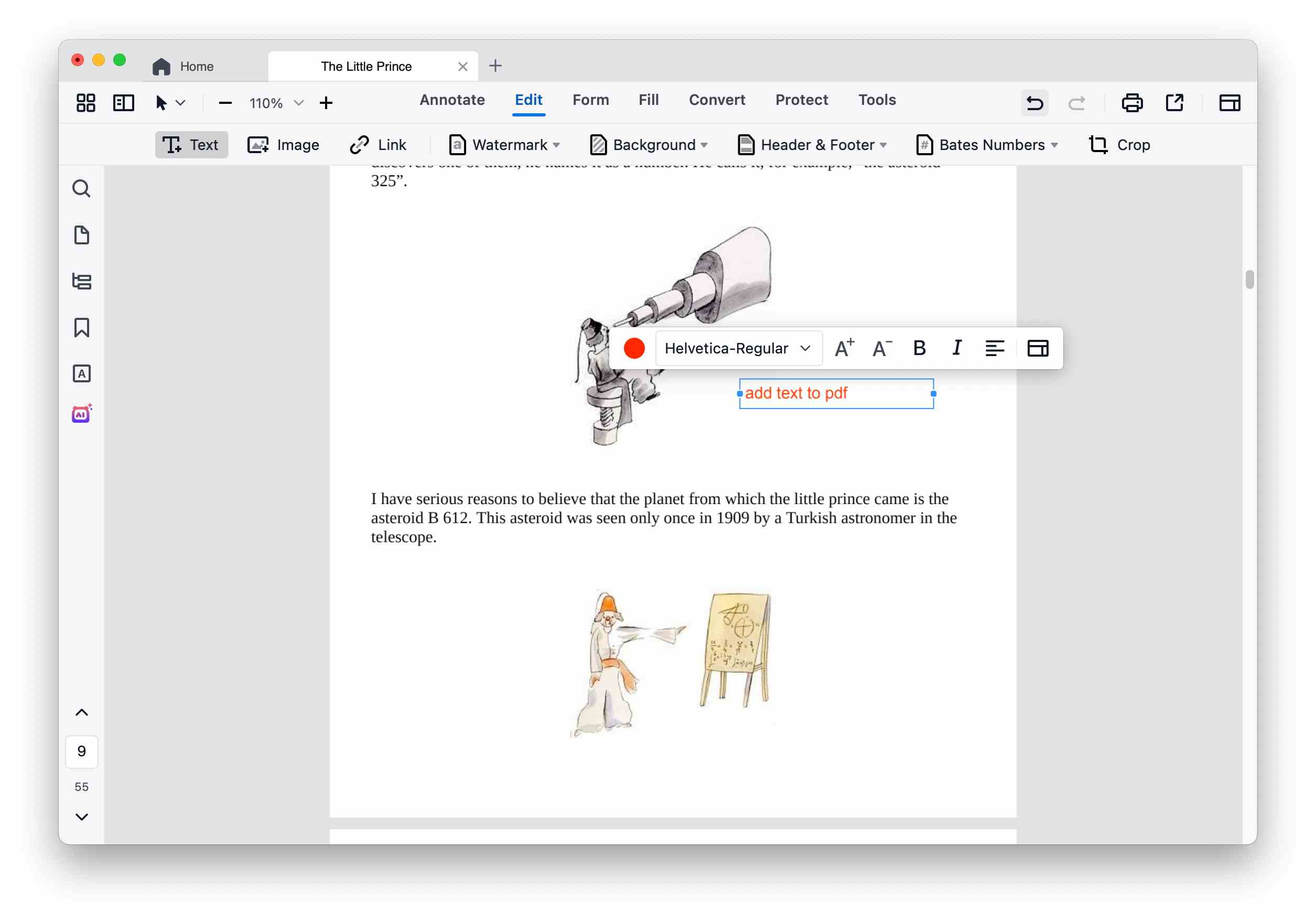The image size is (1316, 922).
Task: Toggle italic formatting for the text
Action: [957, 348]
